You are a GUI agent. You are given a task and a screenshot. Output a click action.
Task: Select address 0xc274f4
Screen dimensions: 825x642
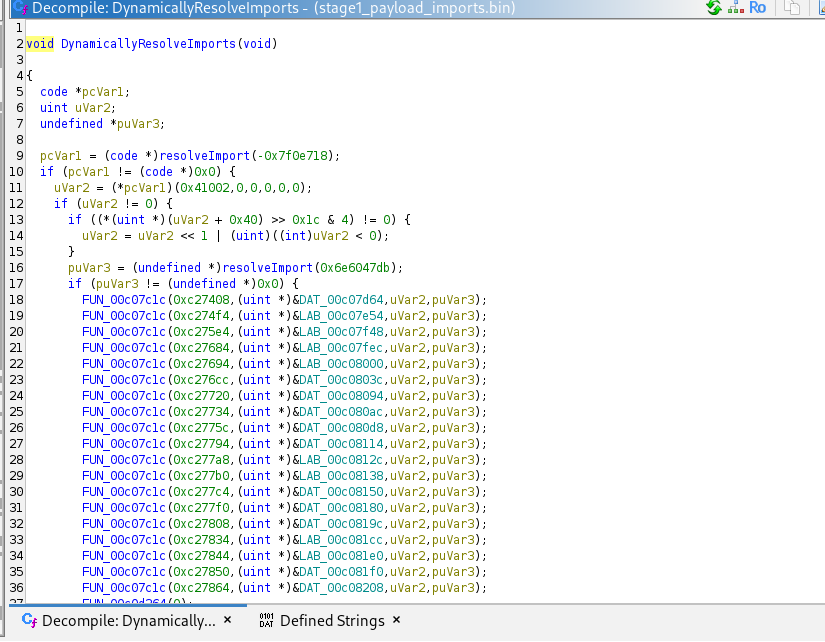tap(202, 315)
